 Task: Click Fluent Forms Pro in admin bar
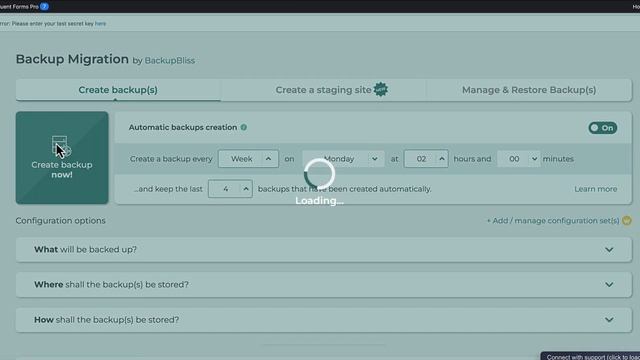(19, 7)
